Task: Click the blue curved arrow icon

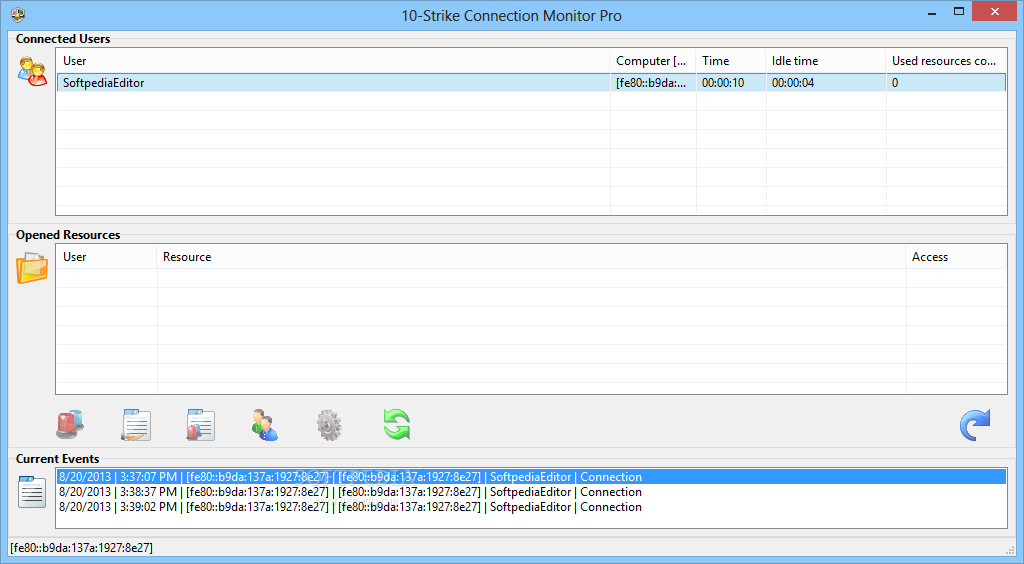Action: click(x=975, y=425)
